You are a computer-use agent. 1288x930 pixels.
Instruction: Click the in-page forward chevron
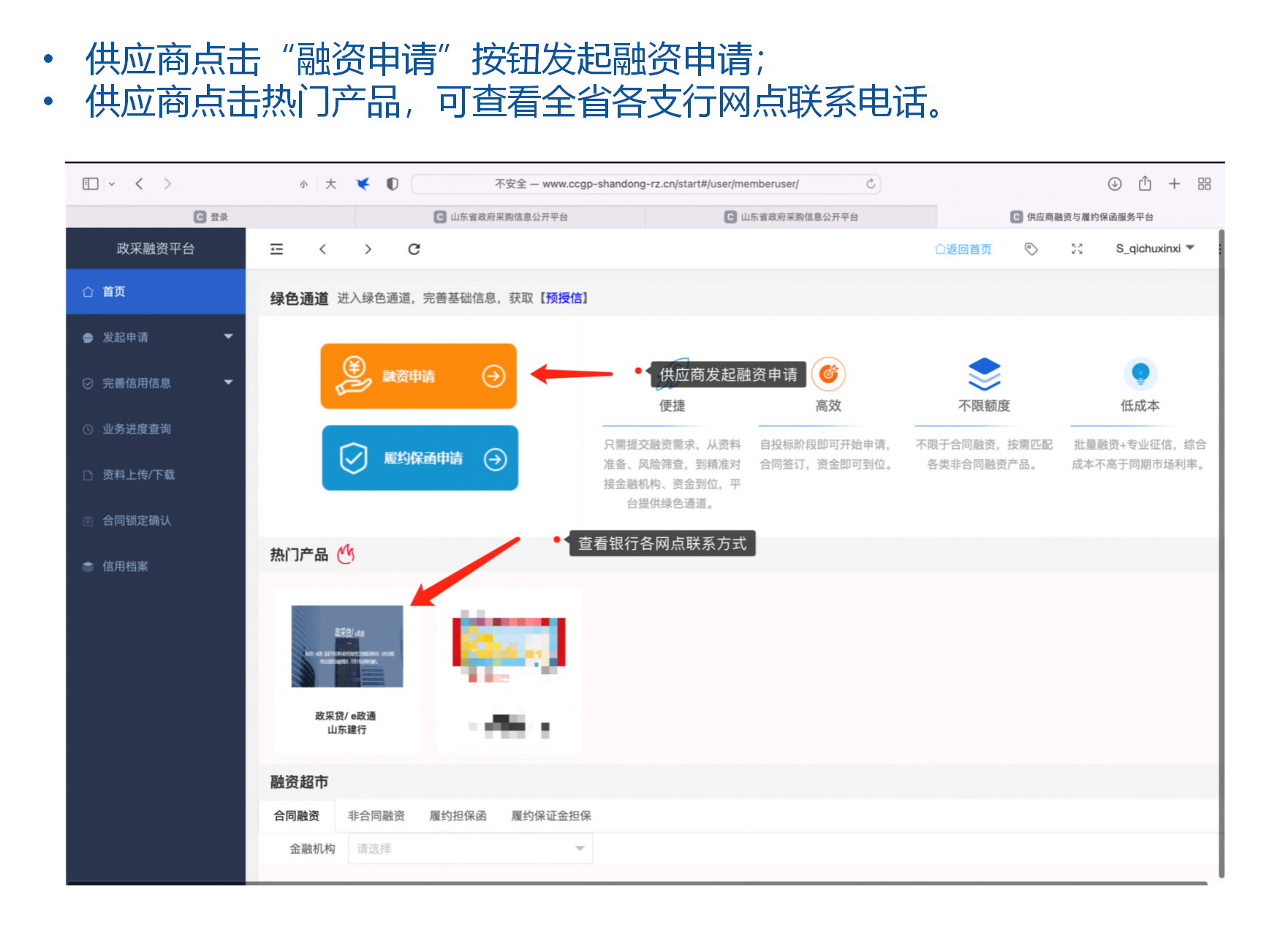coord(368,249)
